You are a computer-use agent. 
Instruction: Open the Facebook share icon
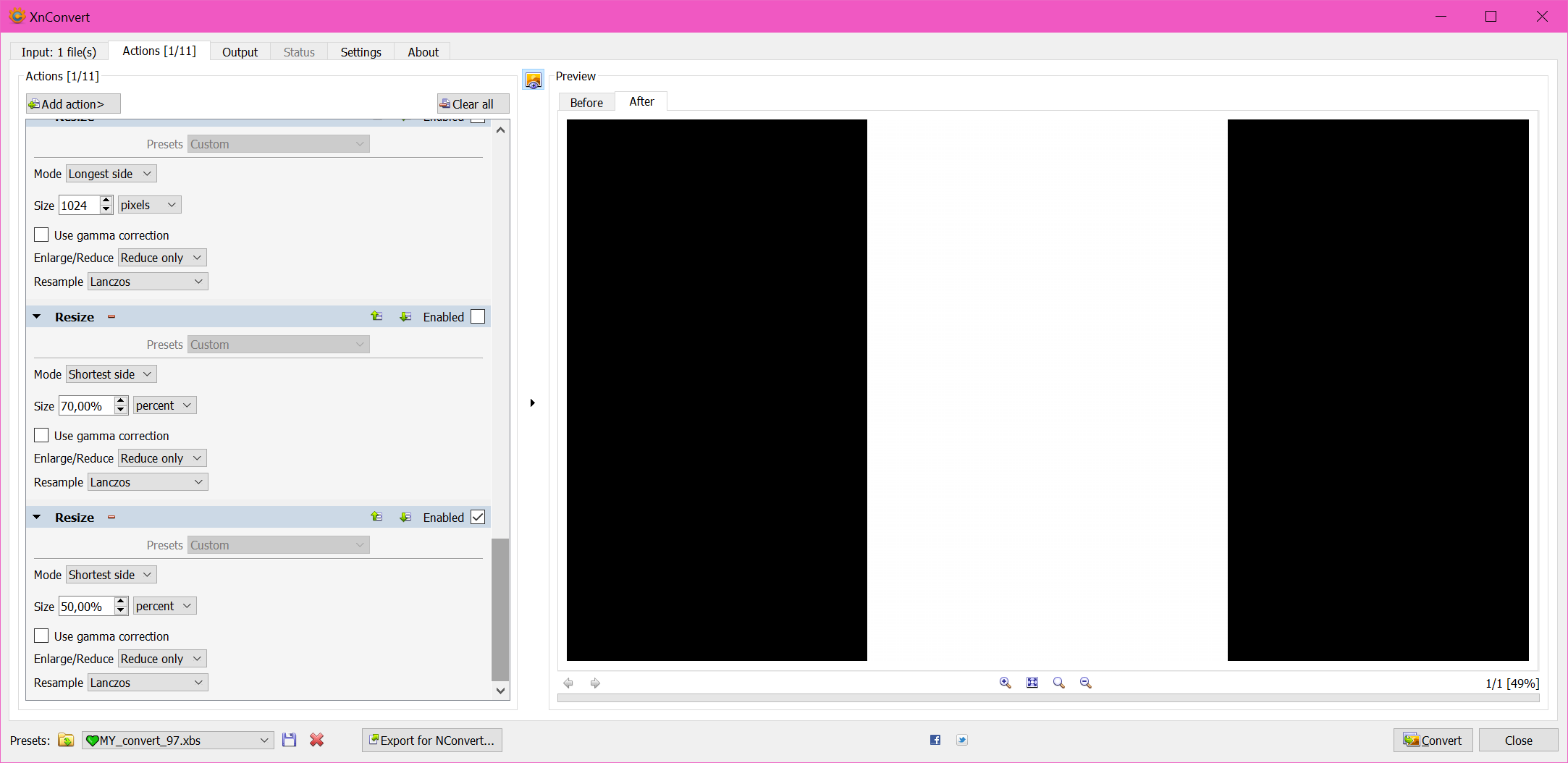935,740
